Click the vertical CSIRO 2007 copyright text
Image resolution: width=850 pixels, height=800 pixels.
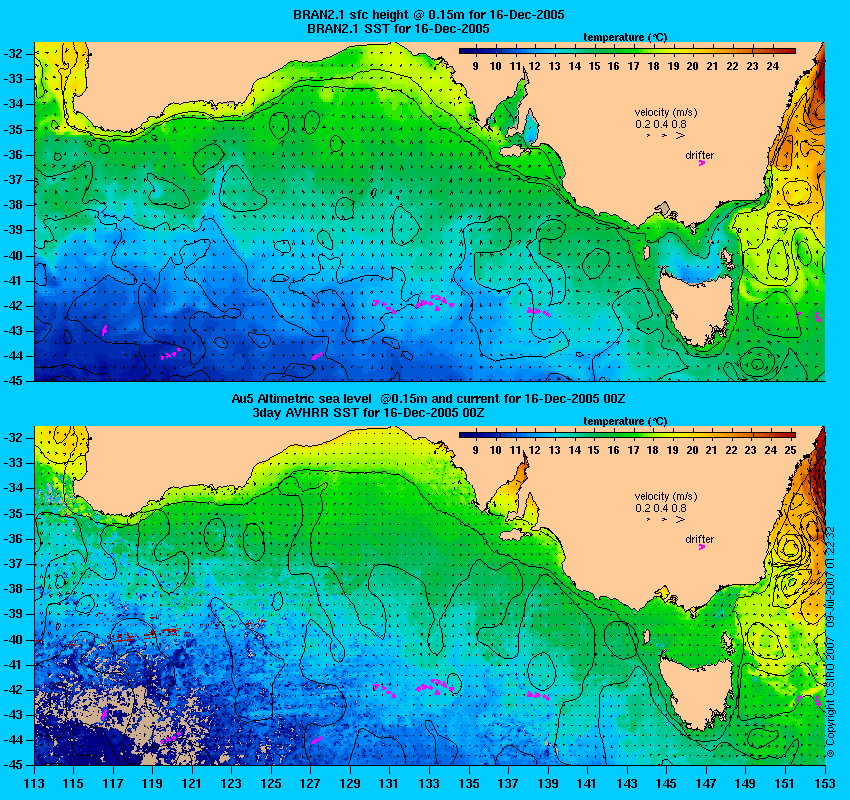pos(830,641)
